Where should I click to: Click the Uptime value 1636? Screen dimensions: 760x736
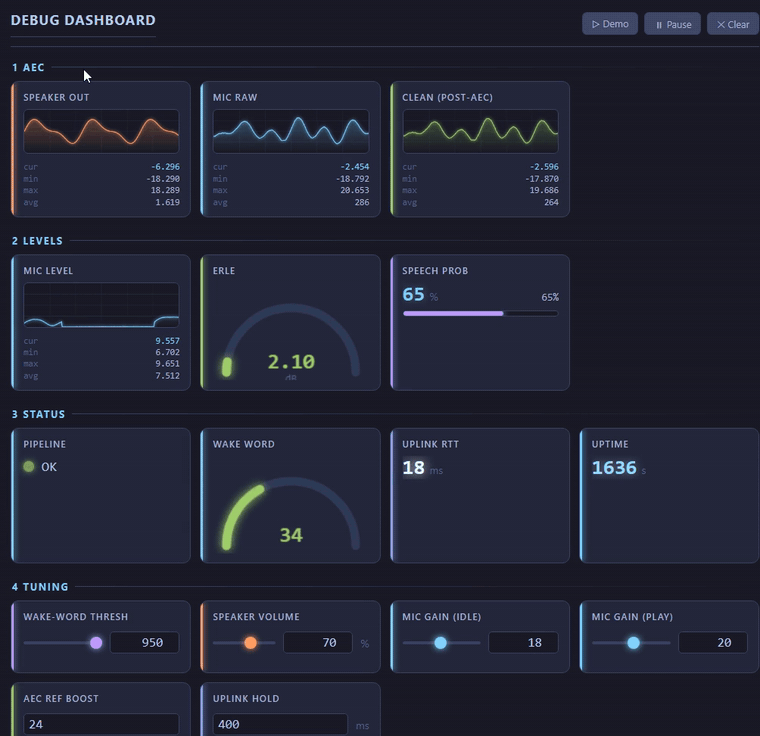614,468
